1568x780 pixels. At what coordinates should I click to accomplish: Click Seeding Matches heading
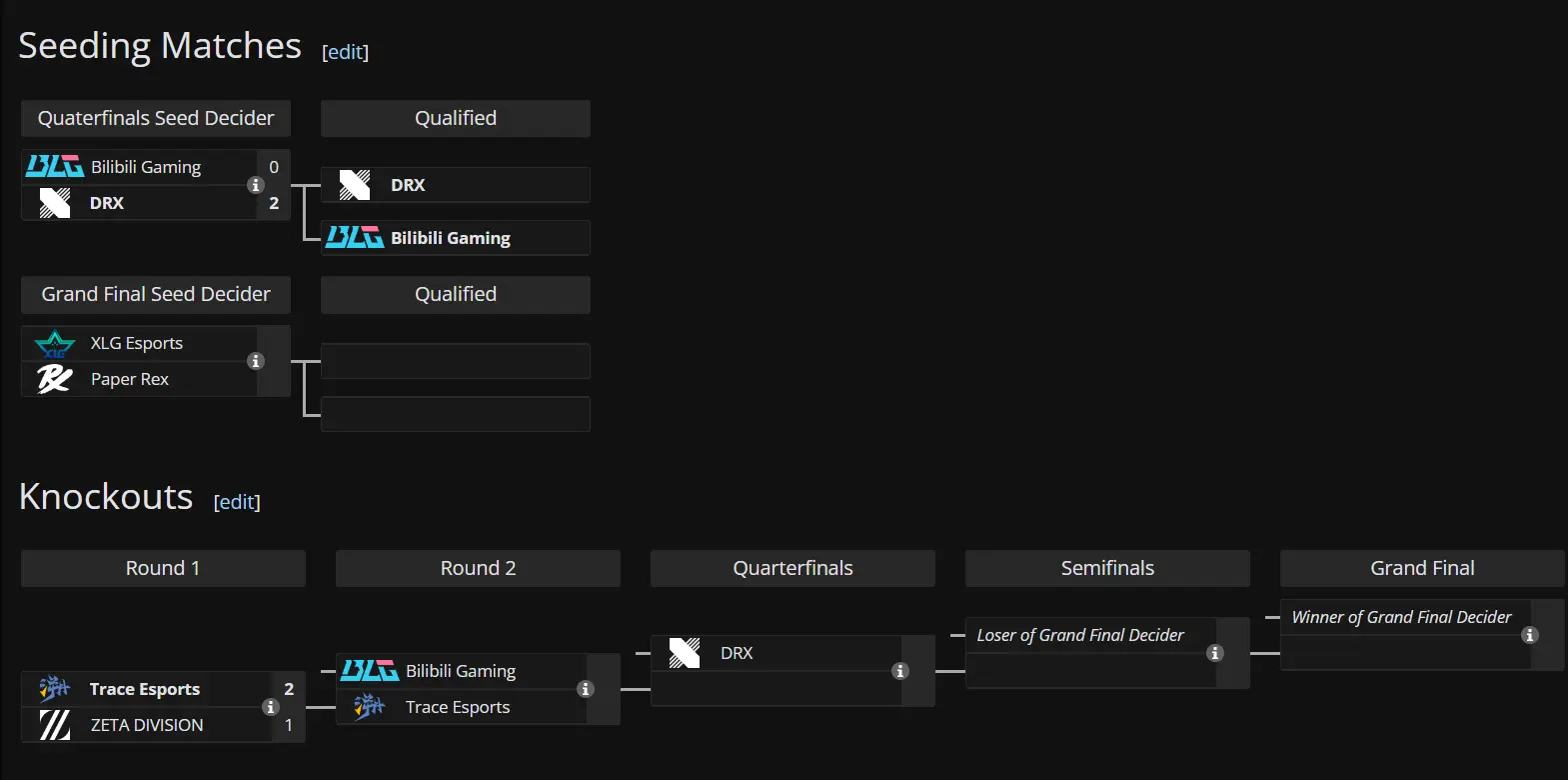pos(160,46)
